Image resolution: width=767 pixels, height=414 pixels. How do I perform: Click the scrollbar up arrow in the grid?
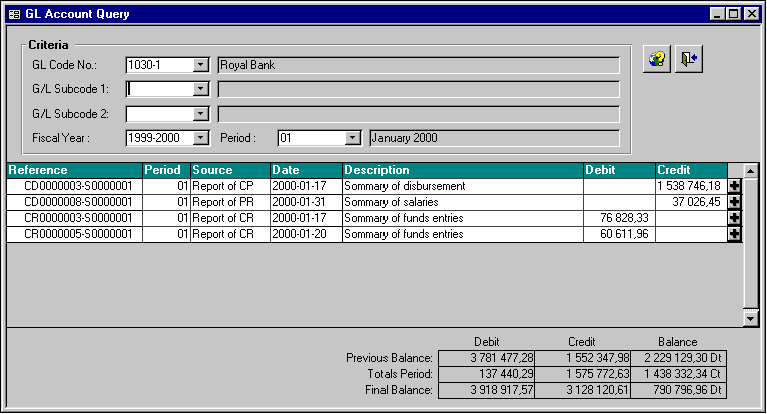coord(751,171)
